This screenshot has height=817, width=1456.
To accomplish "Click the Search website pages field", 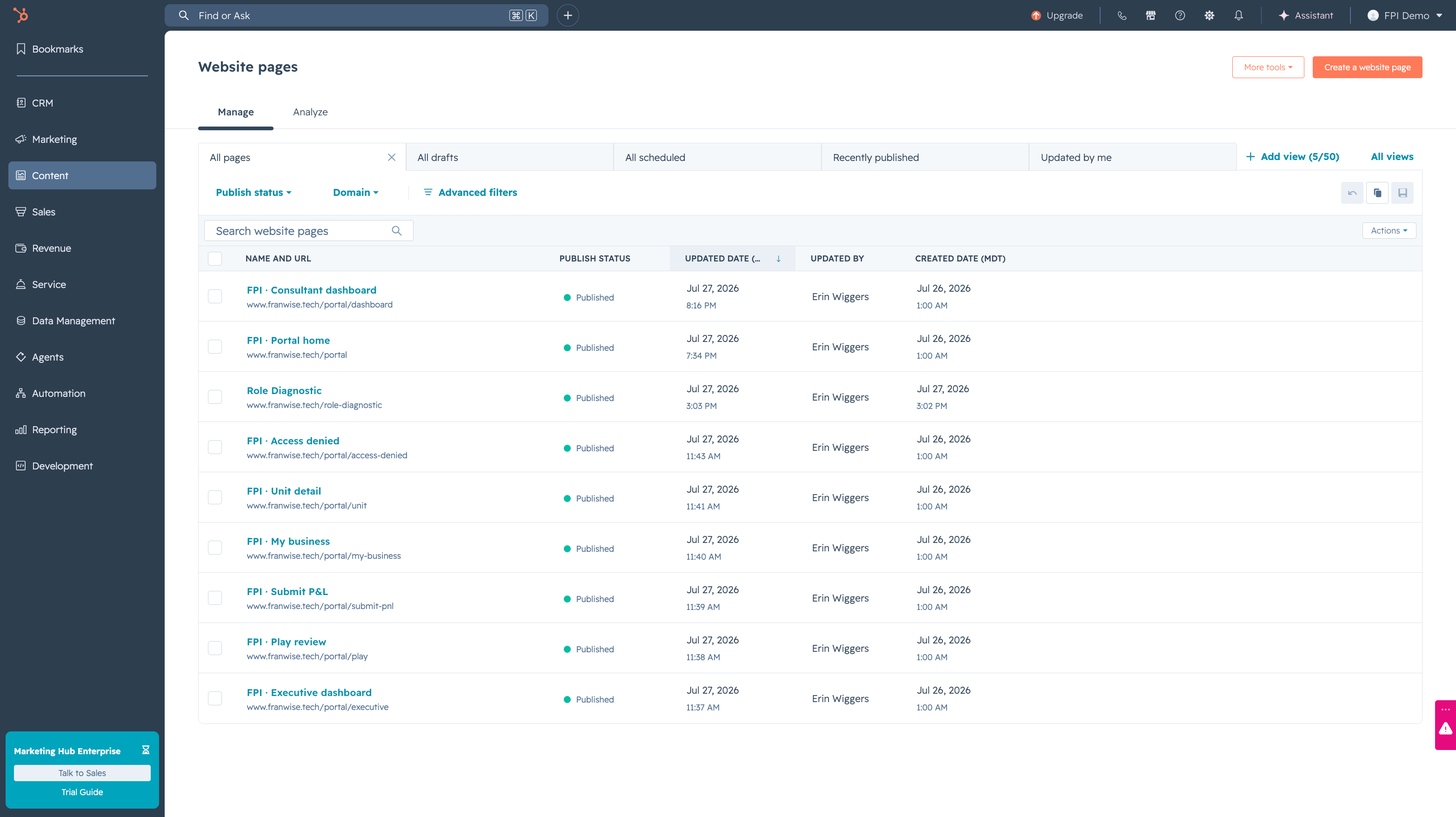I will pos(308,231).
